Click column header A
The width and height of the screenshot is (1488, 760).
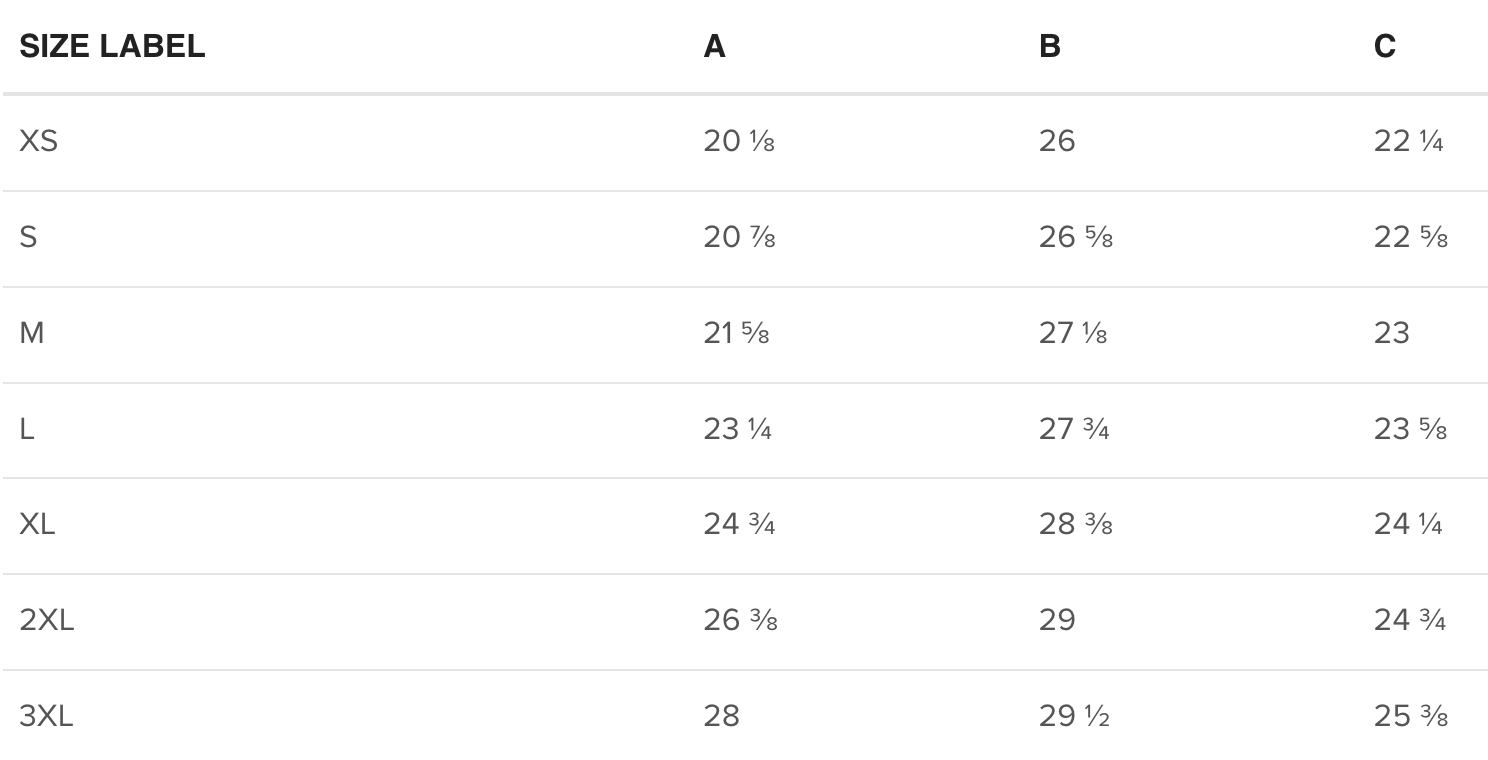pyautogui.click(x=714, y=47)
